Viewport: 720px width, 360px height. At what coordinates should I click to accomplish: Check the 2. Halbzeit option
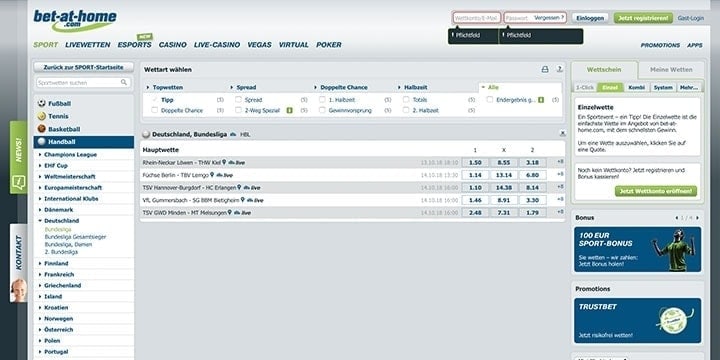(406, 111)
